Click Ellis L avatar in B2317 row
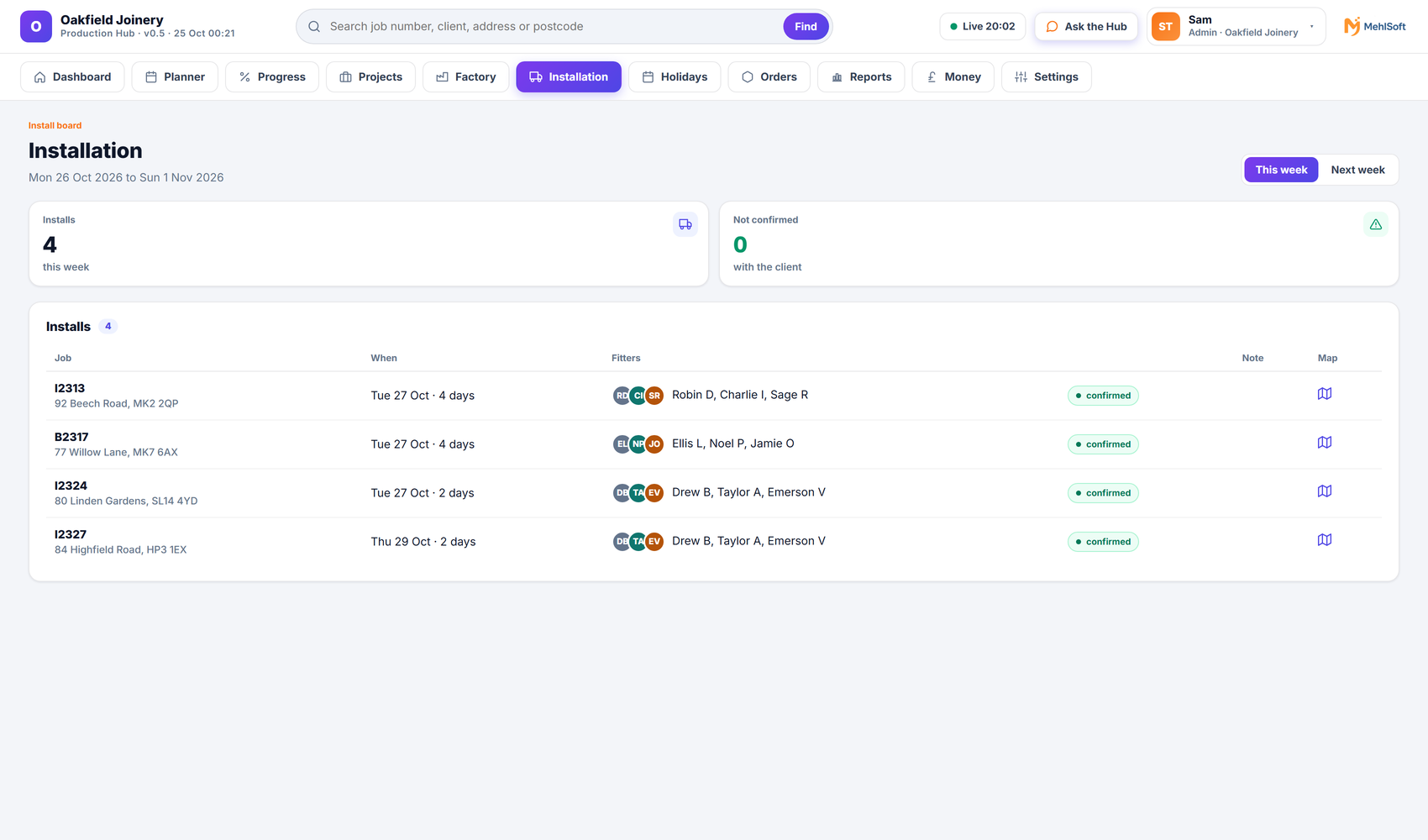The image size is (1428, 840). tap(622, 444)
